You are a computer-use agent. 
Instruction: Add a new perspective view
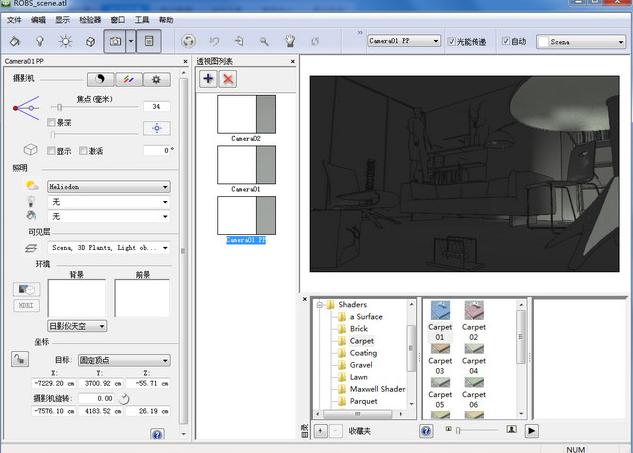(x=208, y=78)
